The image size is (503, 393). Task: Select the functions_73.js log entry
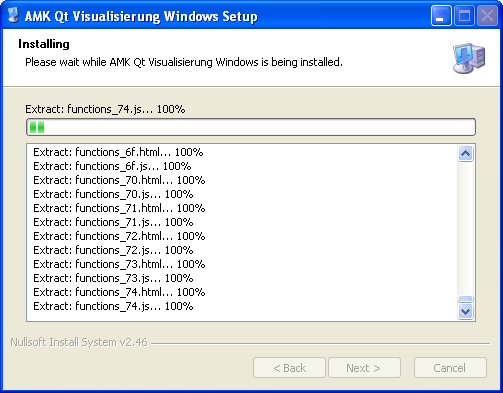pyautogui.click(x=113, y=278)
